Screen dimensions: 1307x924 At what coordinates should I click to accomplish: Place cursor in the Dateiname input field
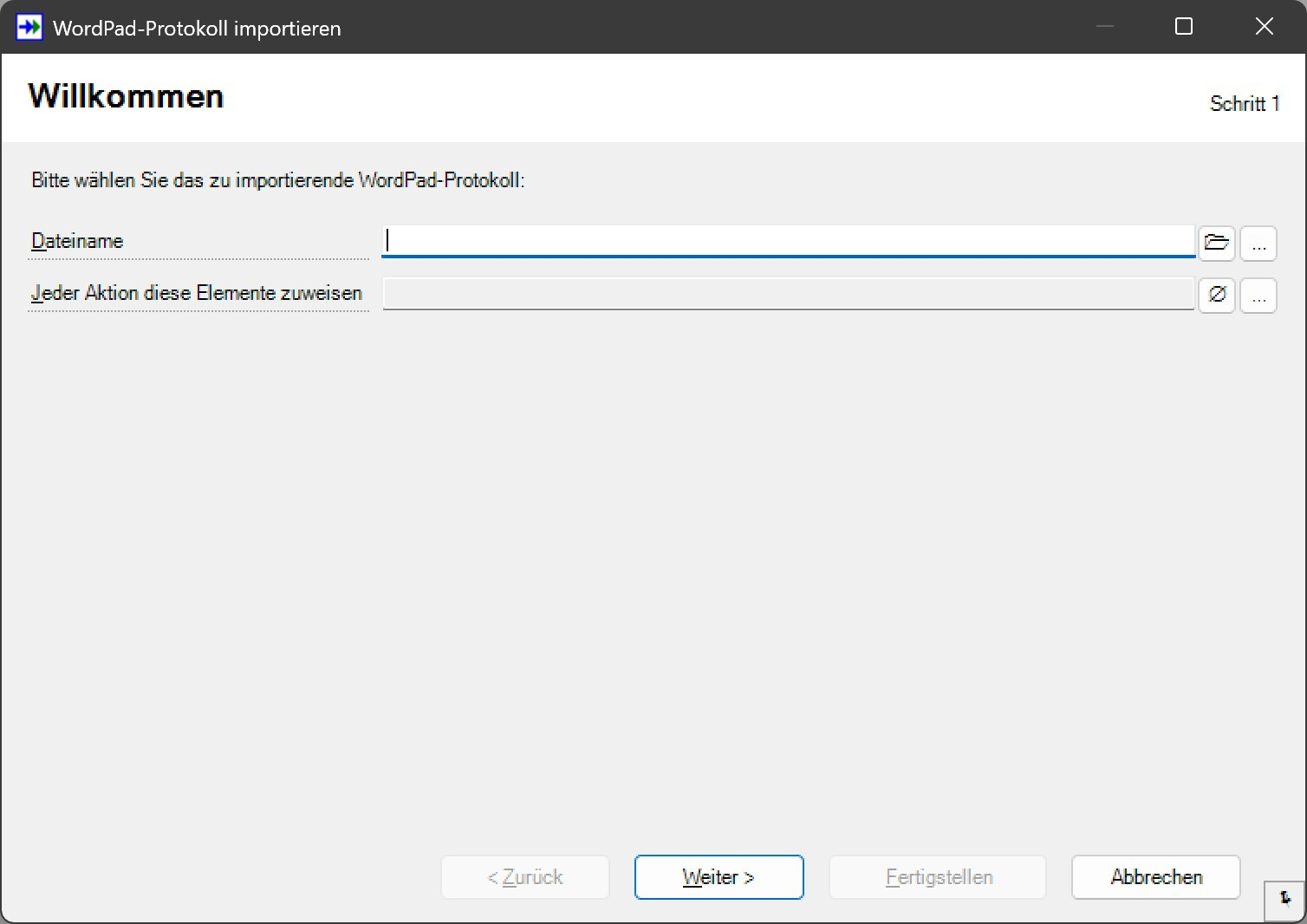coord(787,242)
